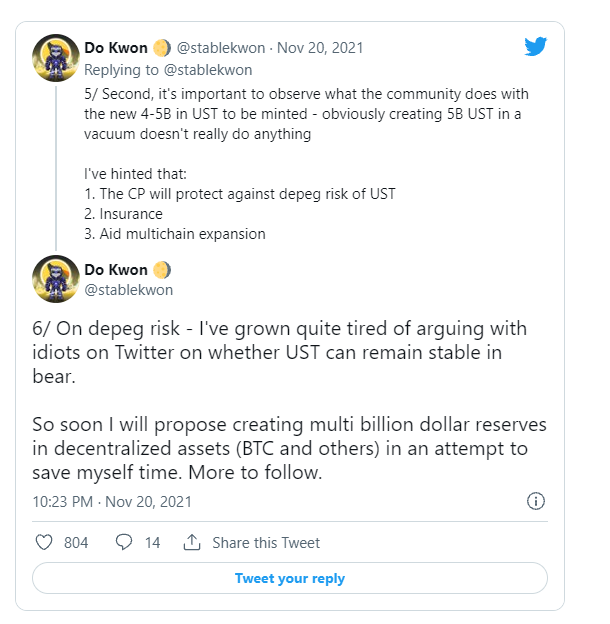Click the share upload arrow icon
The image size is (610, 624).
point(192,543)
